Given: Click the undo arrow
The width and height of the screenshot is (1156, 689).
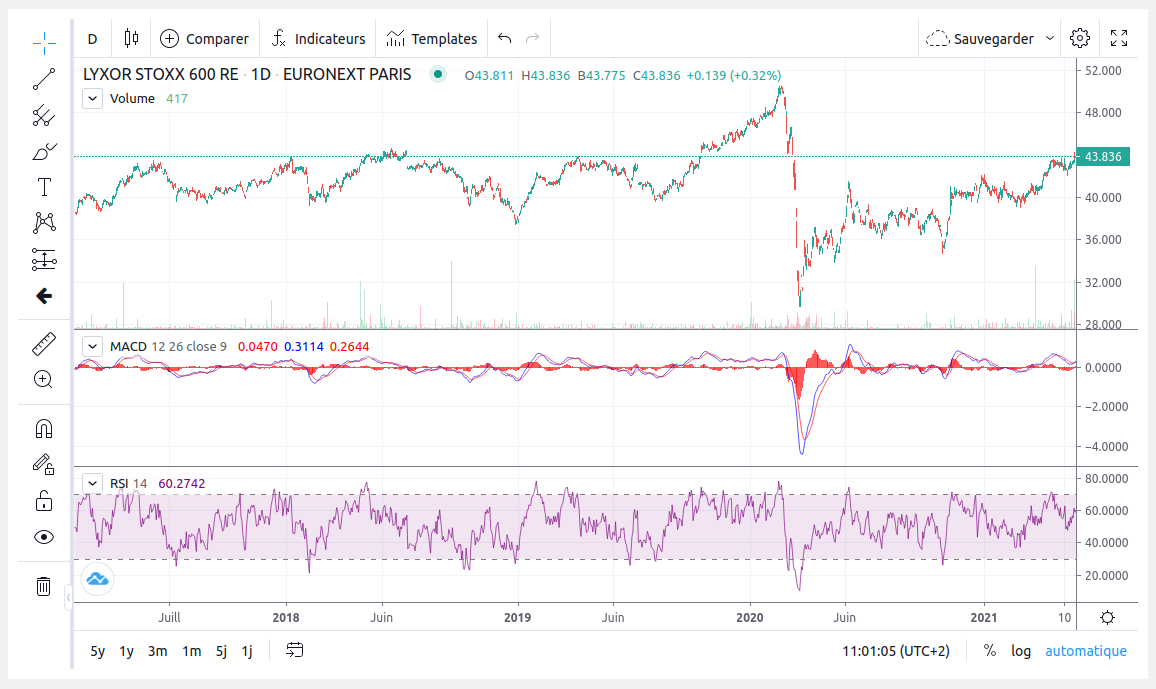Looking at the screenshot, I should (504, 38).
